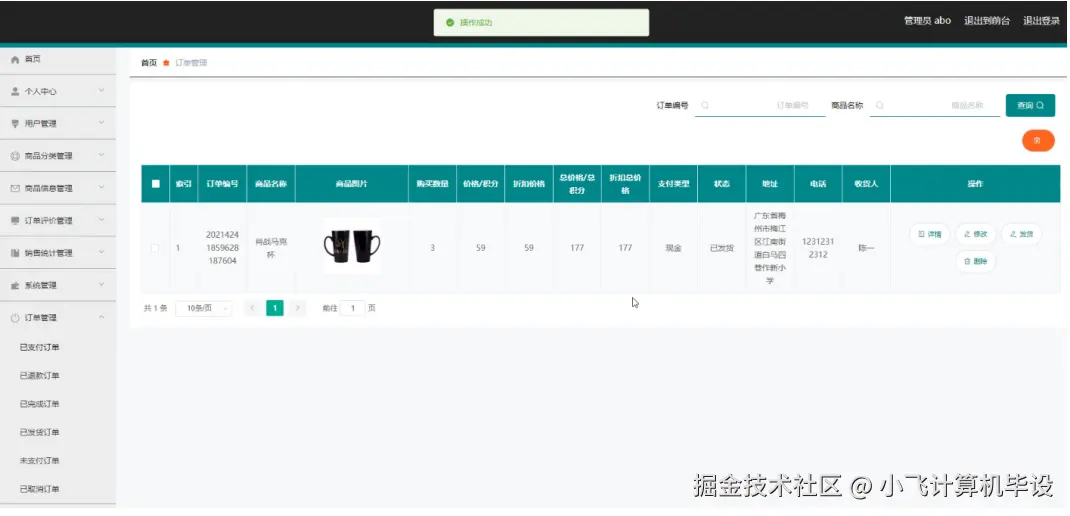The width and height of the screenshot is (1070, 516).
Task: Go to previous page arrow
Action: click(252, 309)
